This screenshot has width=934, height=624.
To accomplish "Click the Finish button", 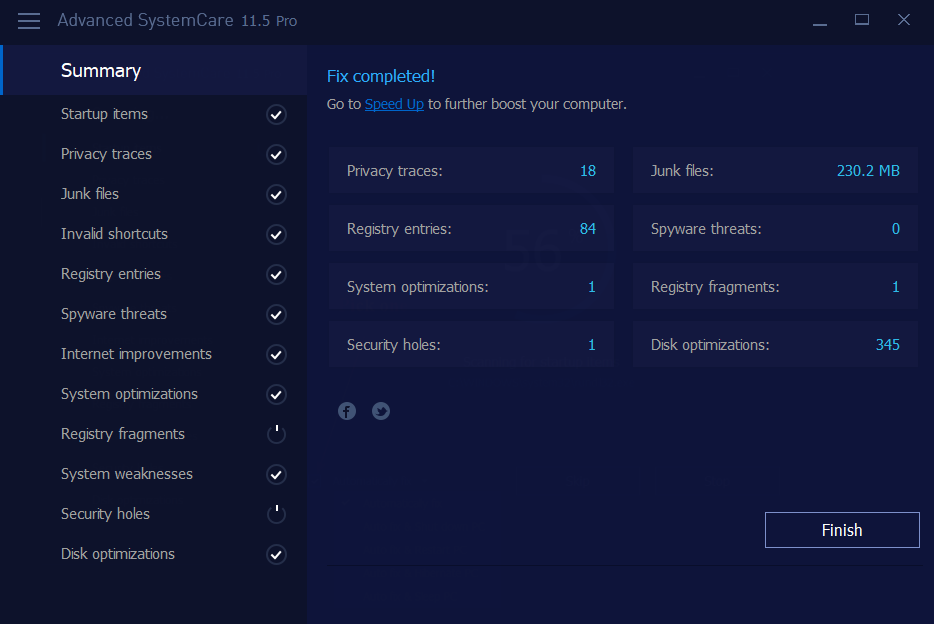I will click(x=842, y=530).
